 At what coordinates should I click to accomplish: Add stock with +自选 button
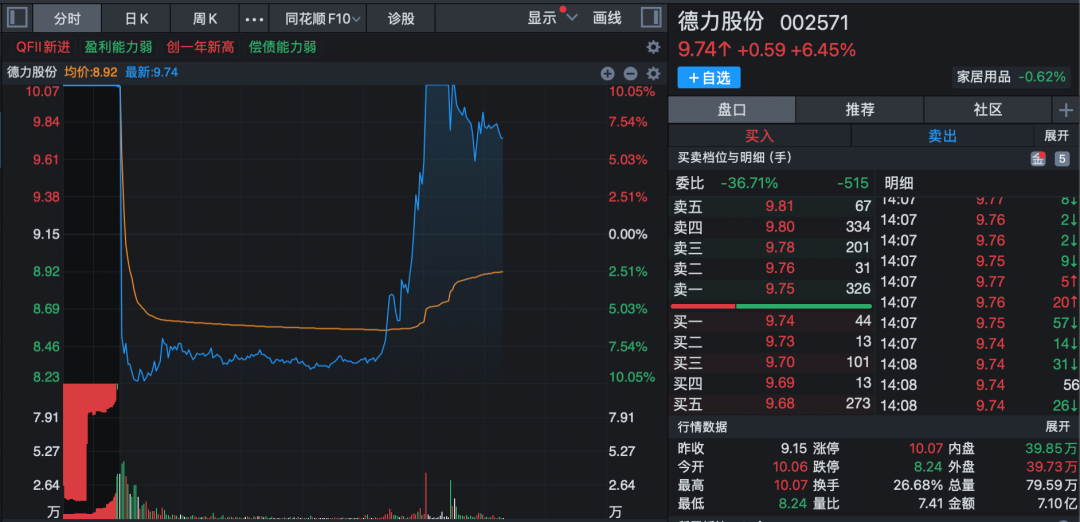[x=709, y=77]
